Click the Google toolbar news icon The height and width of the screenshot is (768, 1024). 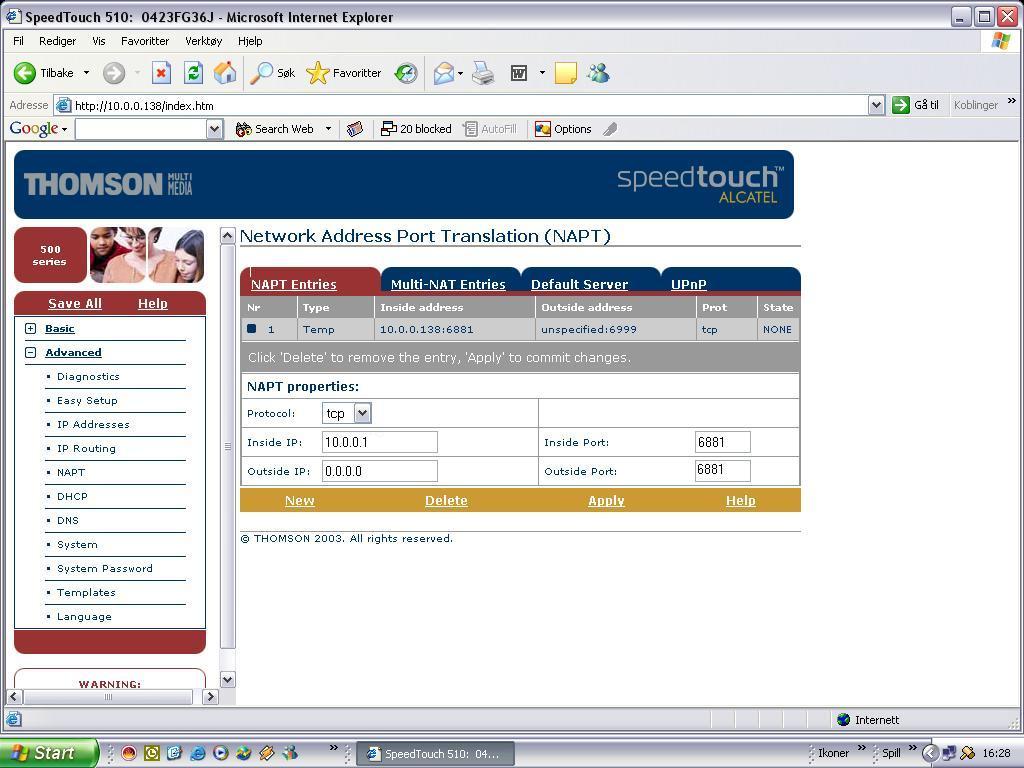coord(355,129)
